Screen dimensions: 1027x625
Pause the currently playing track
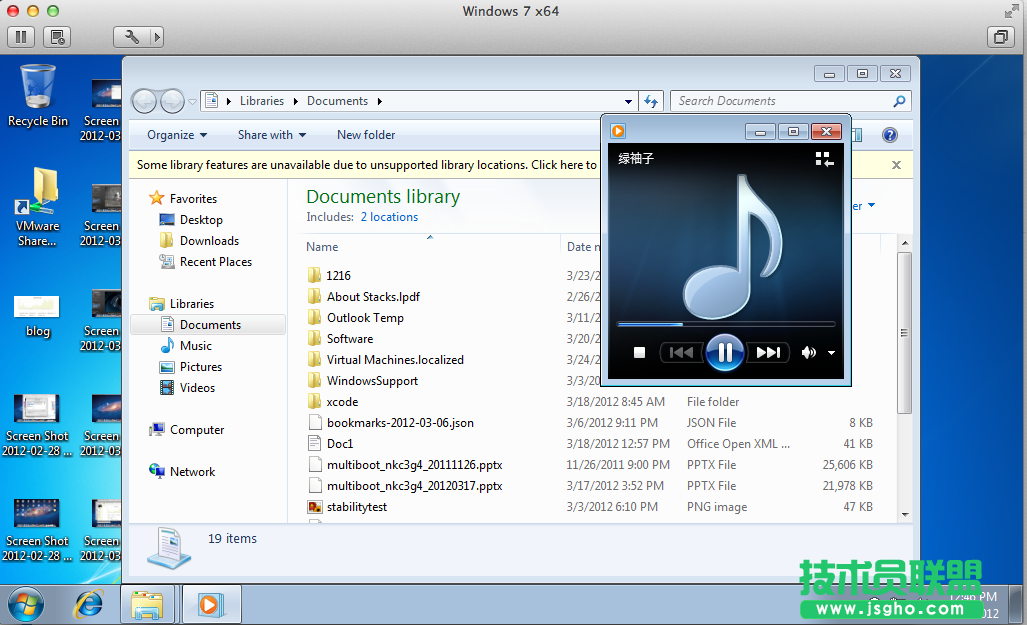point(725,352)
